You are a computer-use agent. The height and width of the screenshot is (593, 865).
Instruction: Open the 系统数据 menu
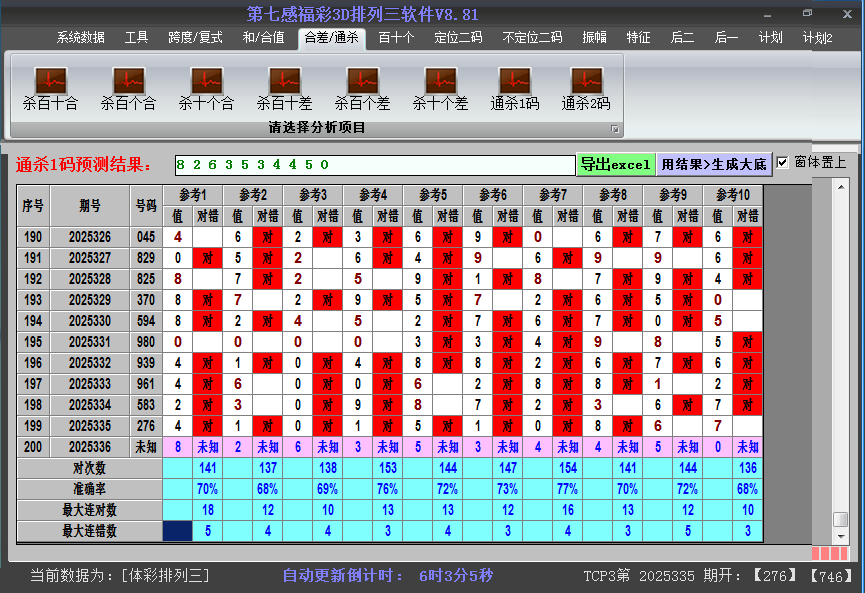point(80,38)
